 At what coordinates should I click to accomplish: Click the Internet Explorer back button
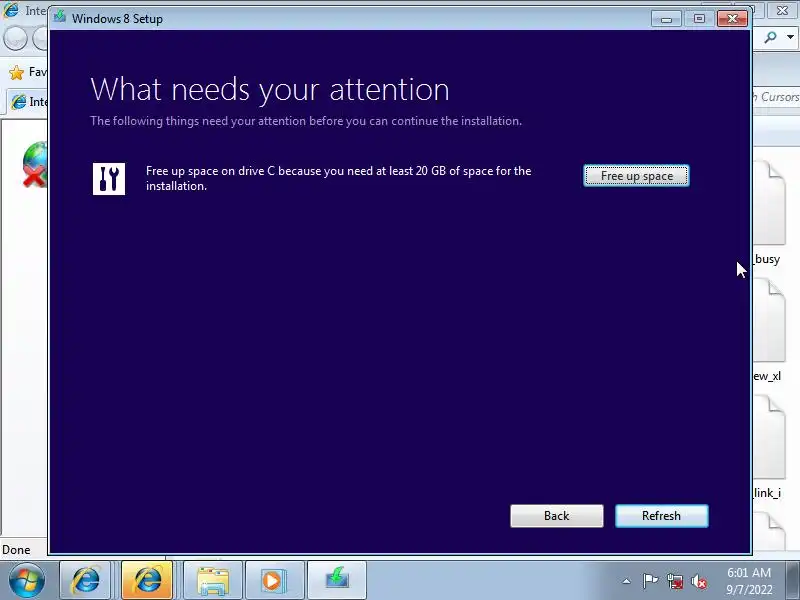click(15, 38)
